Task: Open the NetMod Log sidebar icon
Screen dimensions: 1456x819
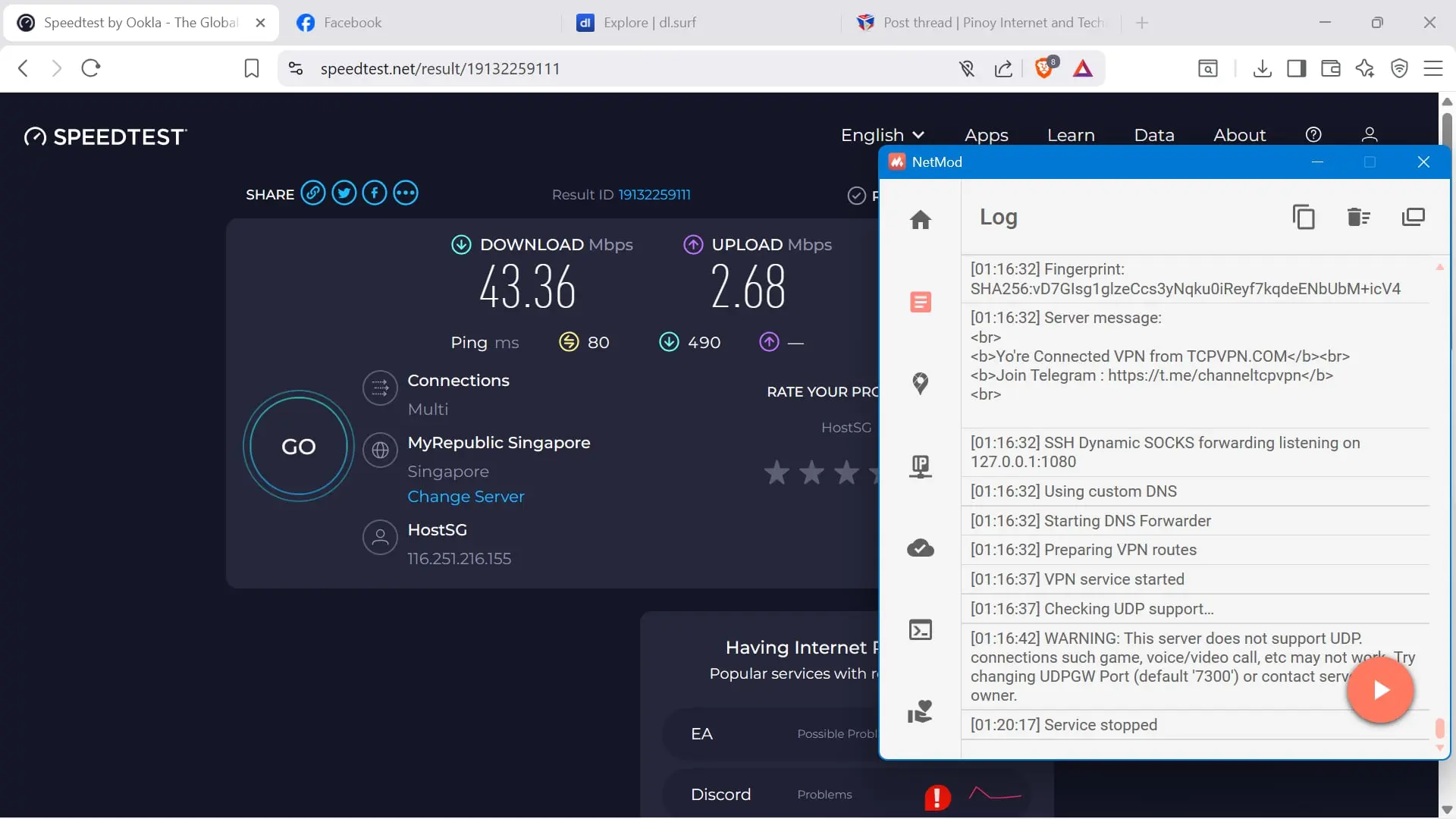Action: point(921,302)
